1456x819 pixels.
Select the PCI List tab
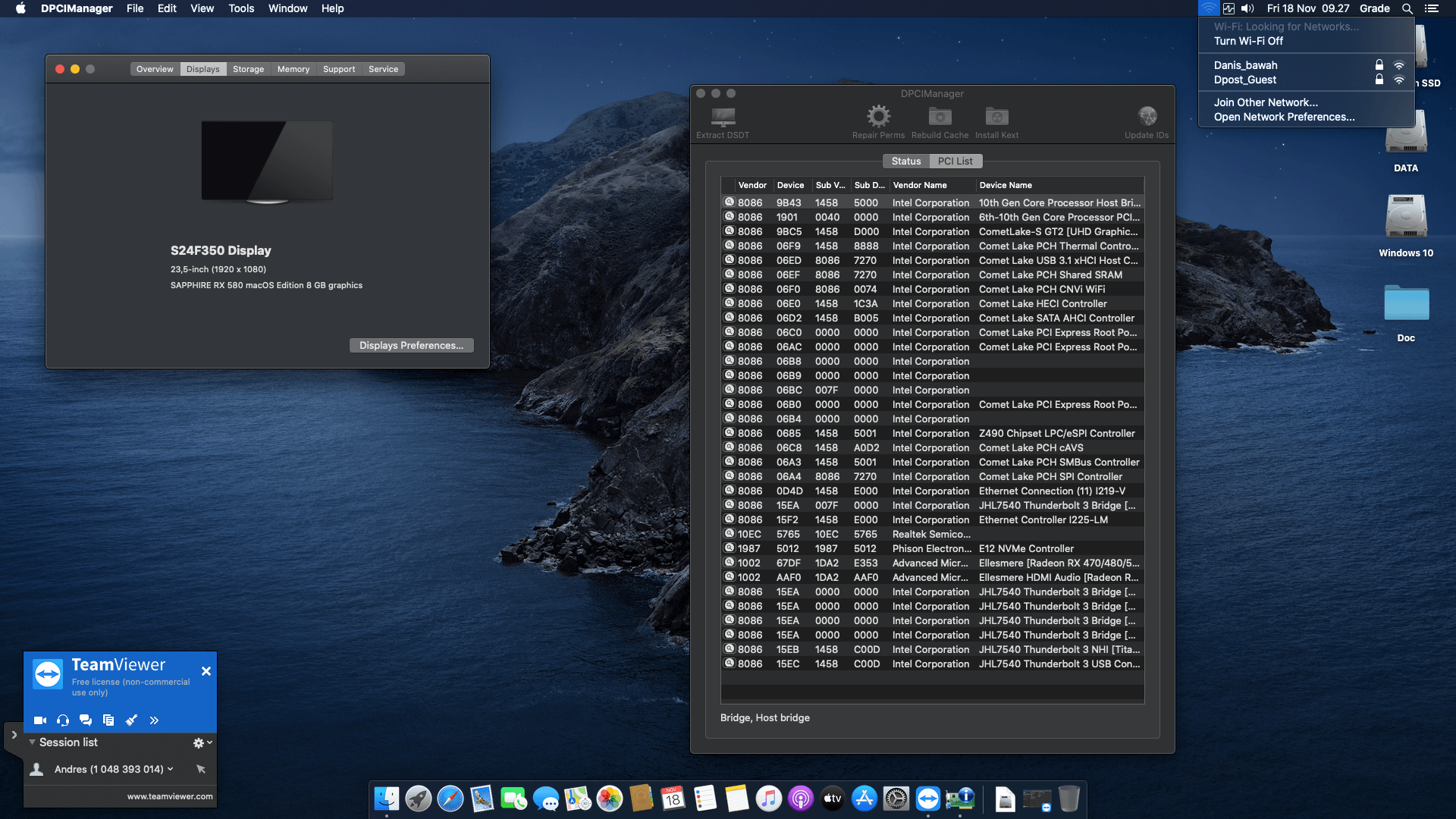[x=955, y=162]
